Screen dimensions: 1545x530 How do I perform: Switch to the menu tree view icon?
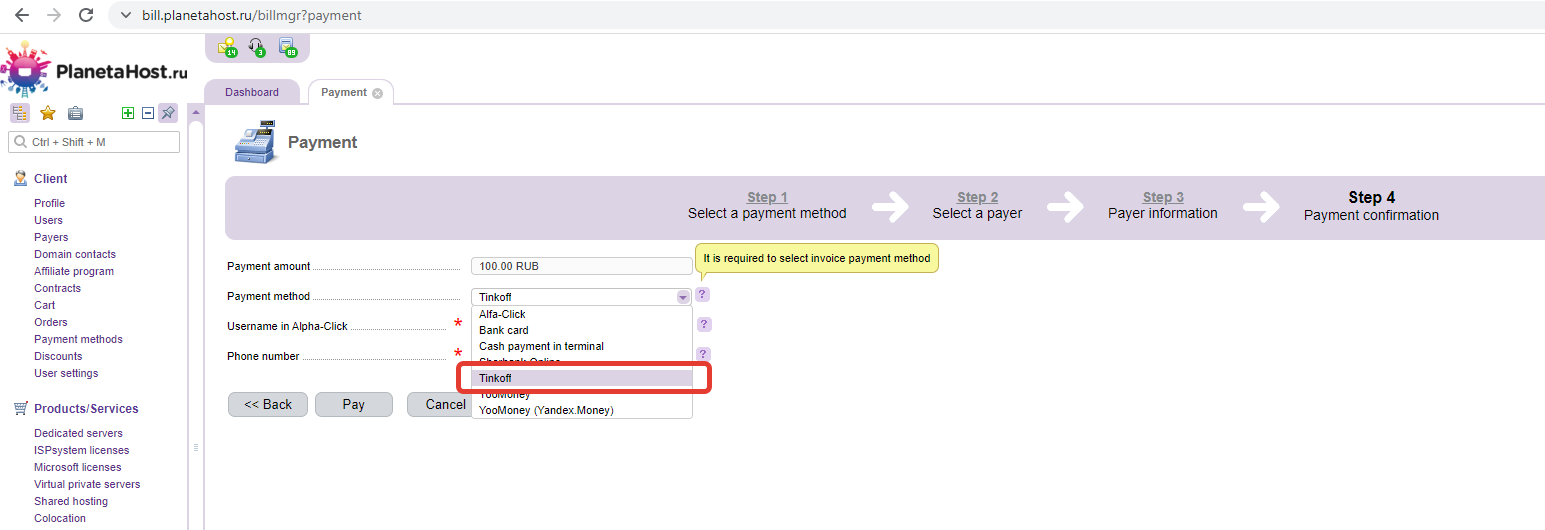coord(20,113)
